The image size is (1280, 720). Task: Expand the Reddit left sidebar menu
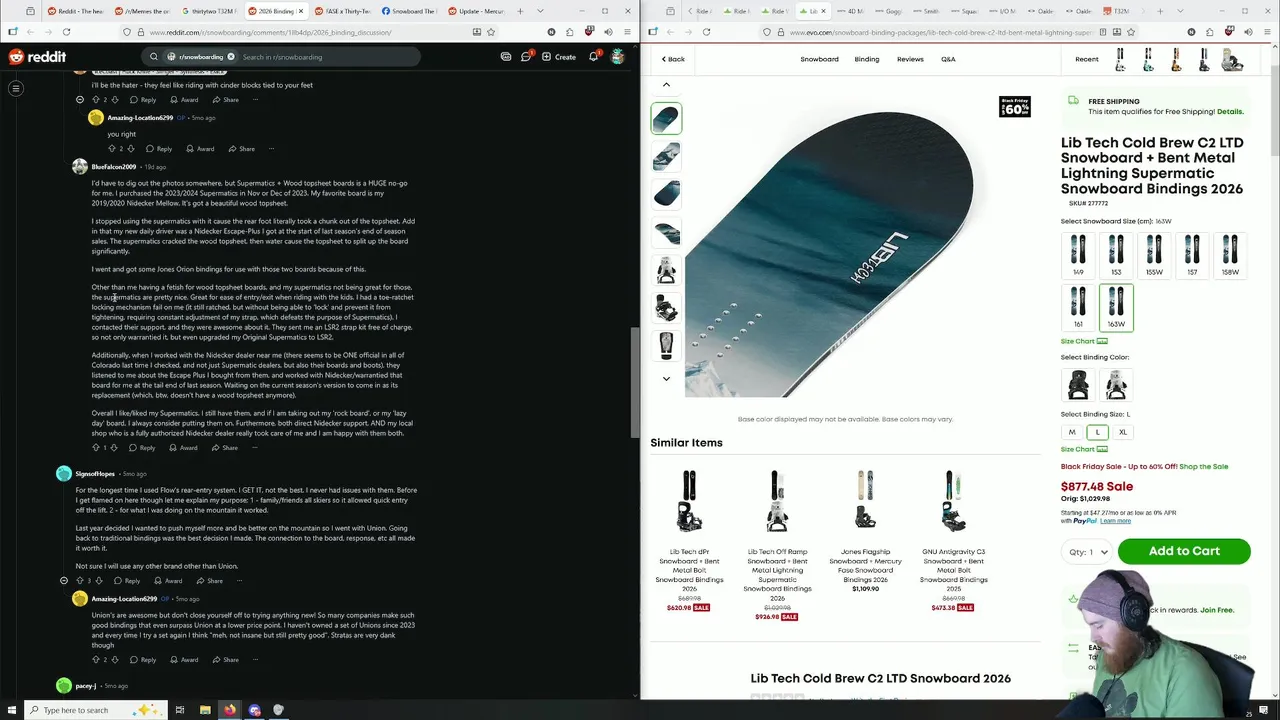tap(16, 89)
